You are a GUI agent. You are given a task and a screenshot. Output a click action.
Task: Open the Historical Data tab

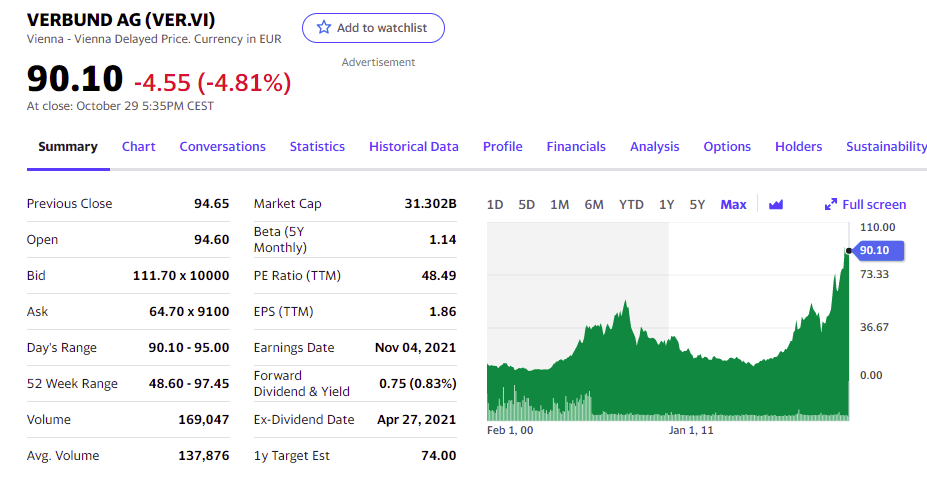coord(414,147)
